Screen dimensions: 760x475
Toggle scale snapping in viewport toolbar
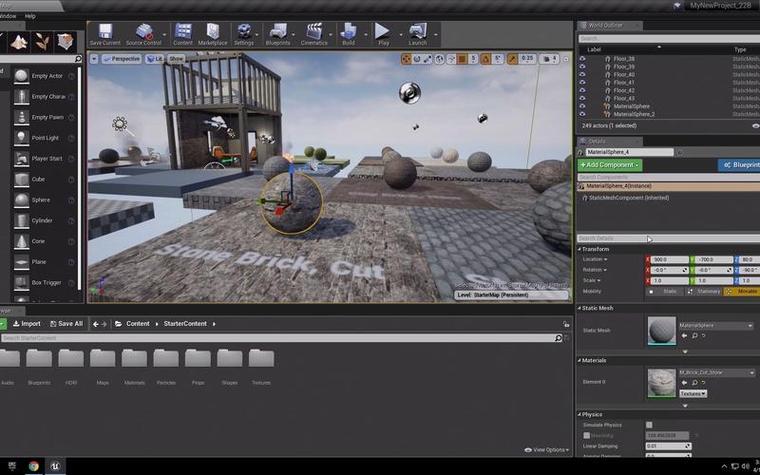513,59
